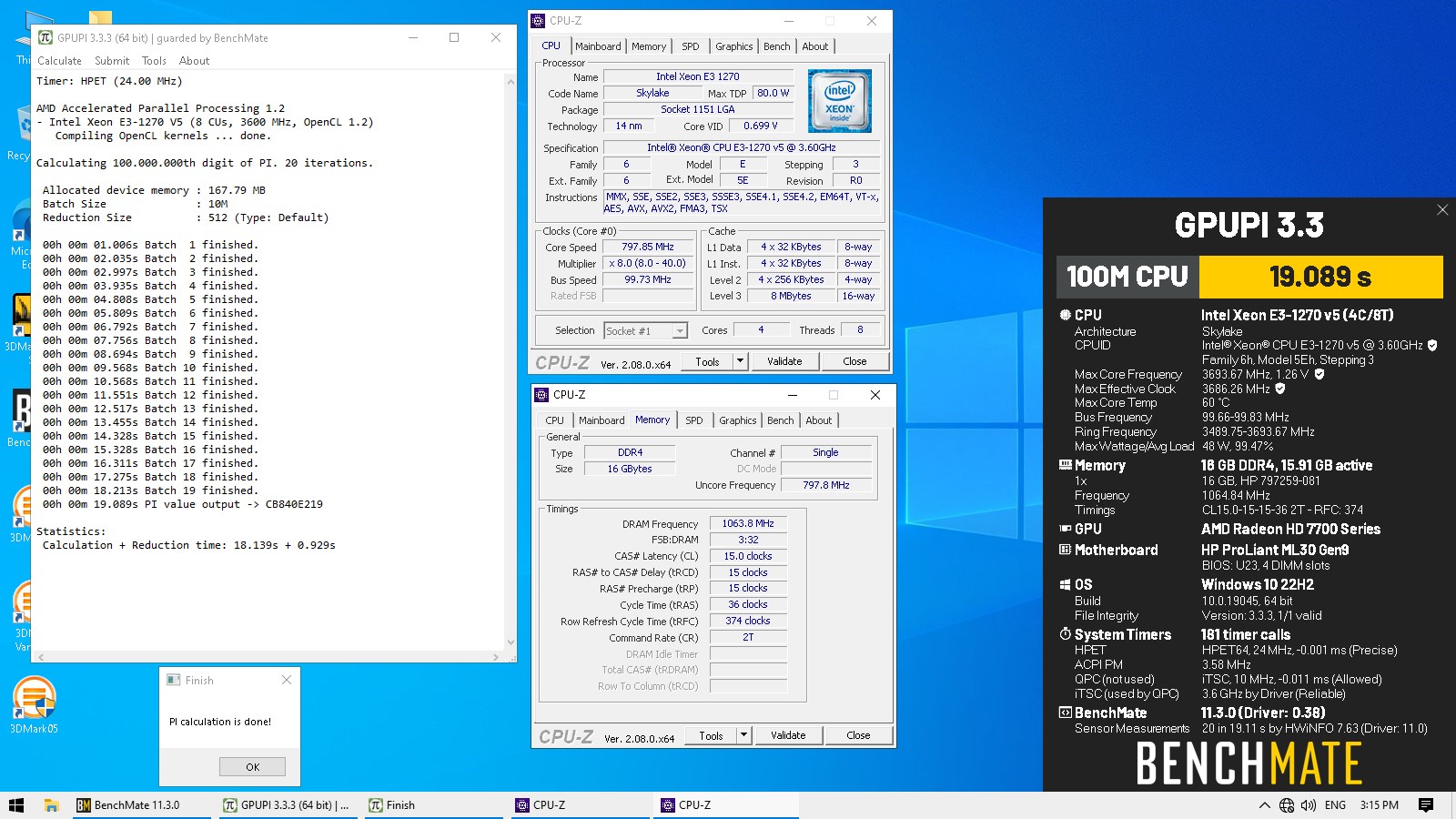1456x819 pixels.
Task: Click Tools button in upper CPU-Z
Action: [707, 361]
